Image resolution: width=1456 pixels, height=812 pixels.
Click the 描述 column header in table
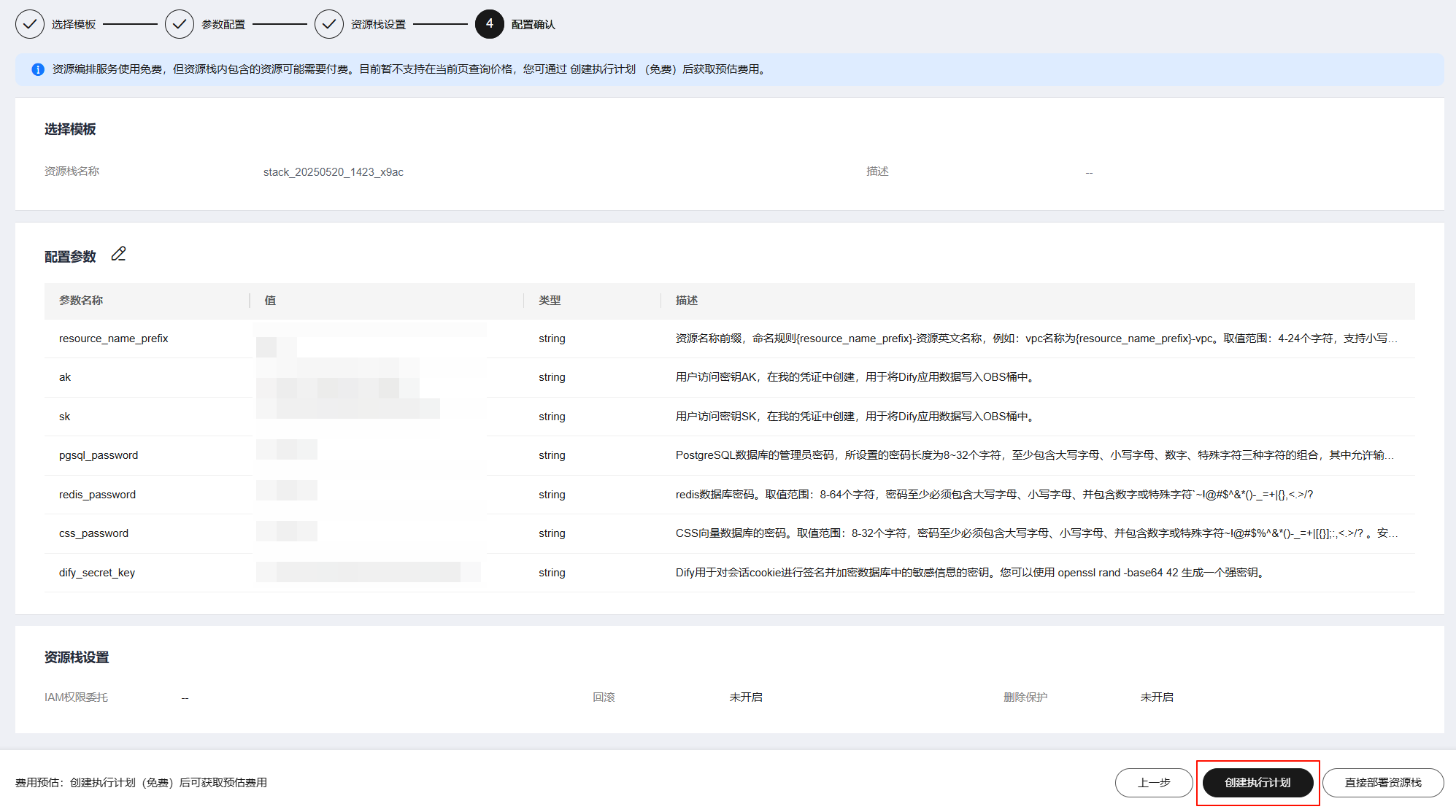686,301
